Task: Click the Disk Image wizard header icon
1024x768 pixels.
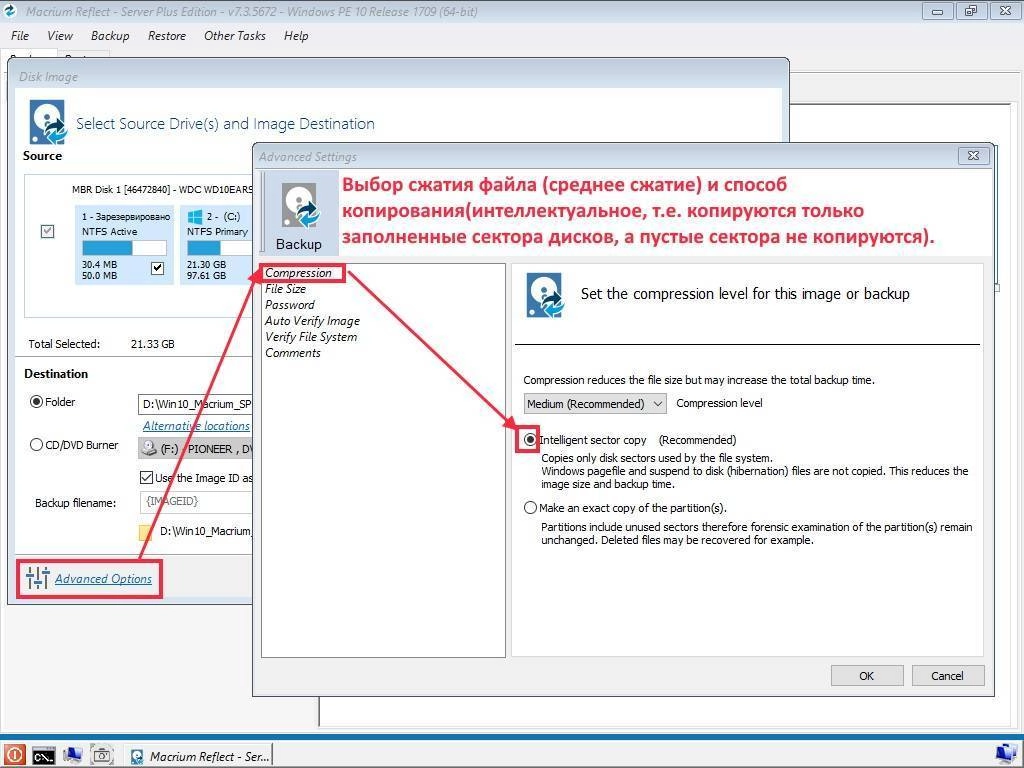Action: [x=48, y=121]
